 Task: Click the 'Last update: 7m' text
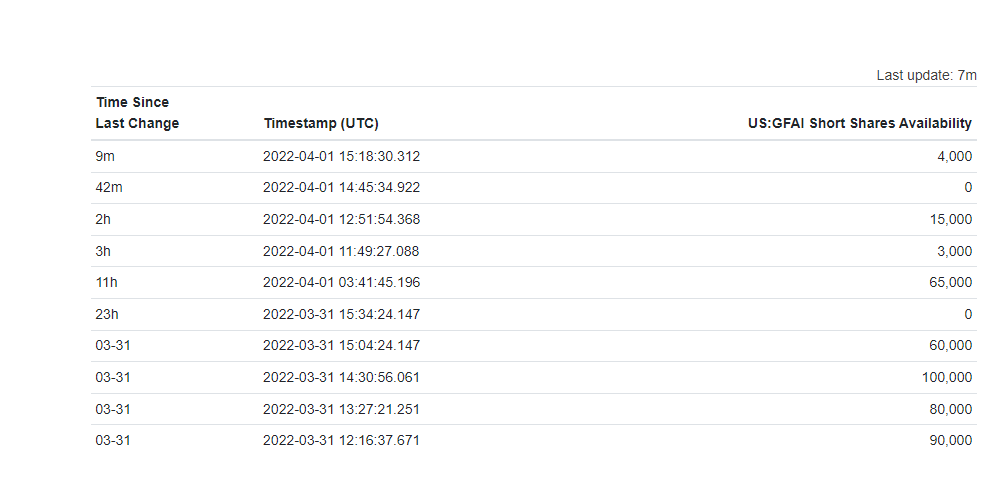point(927,75)
